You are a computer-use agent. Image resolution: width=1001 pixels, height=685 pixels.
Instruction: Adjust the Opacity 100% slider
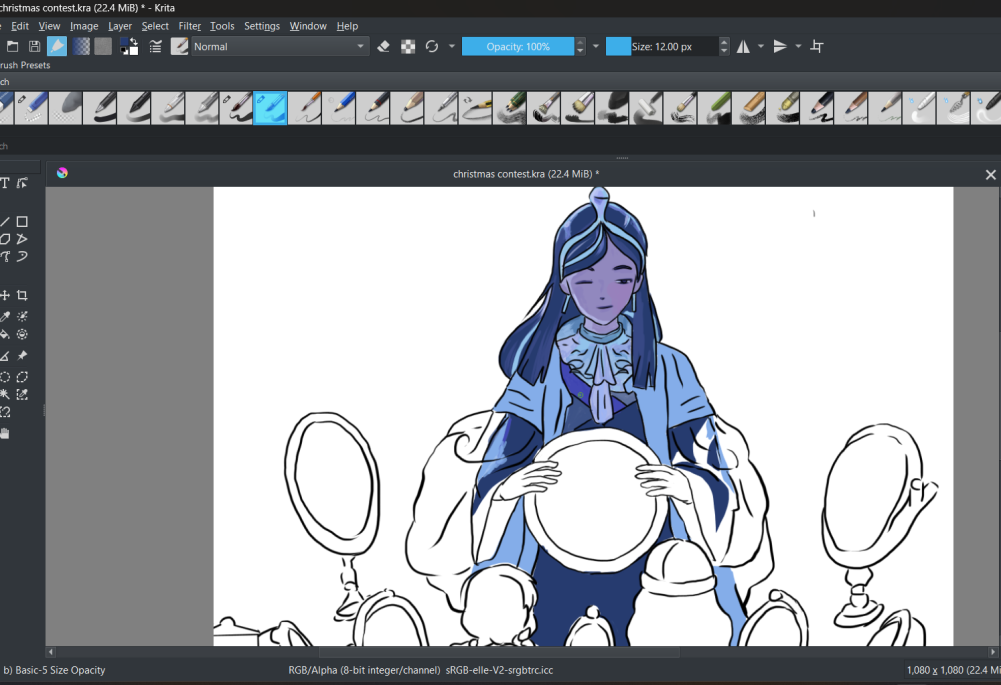[x=517, y=46]
